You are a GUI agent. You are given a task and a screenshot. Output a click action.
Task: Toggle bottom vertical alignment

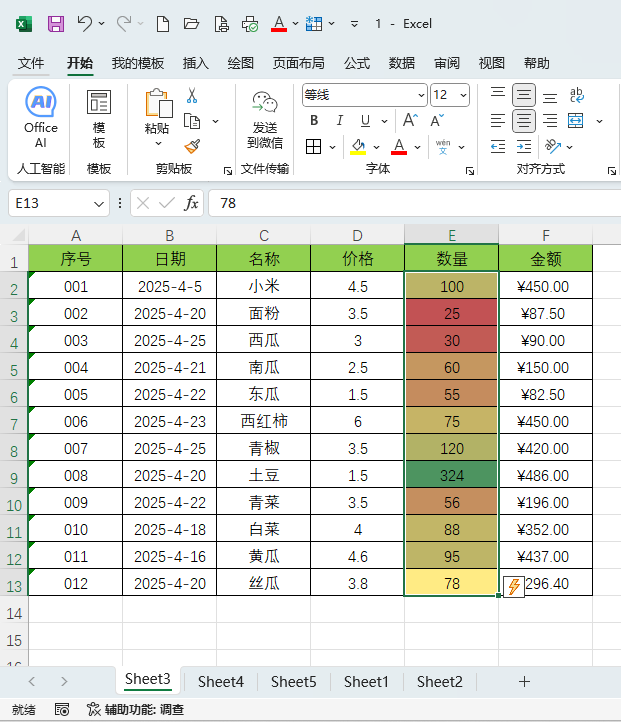pyautogui.click(x=550, y=96)
